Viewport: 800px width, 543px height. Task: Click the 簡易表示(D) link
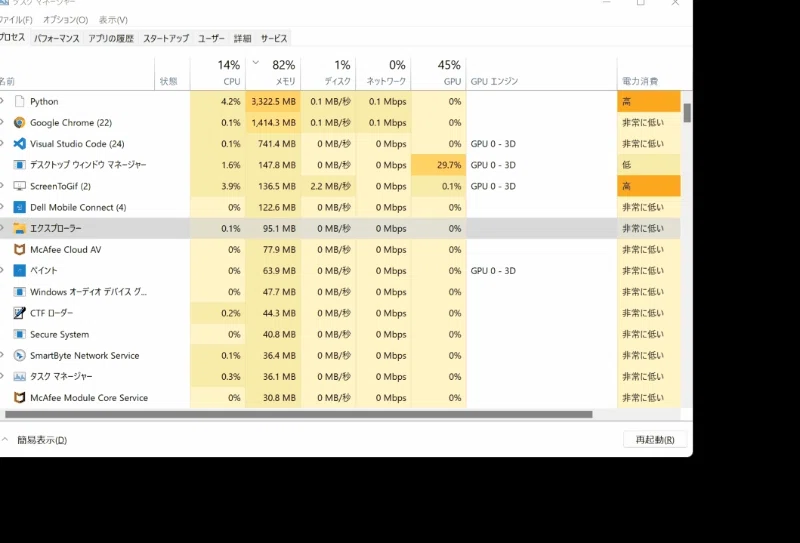[42, 440]
